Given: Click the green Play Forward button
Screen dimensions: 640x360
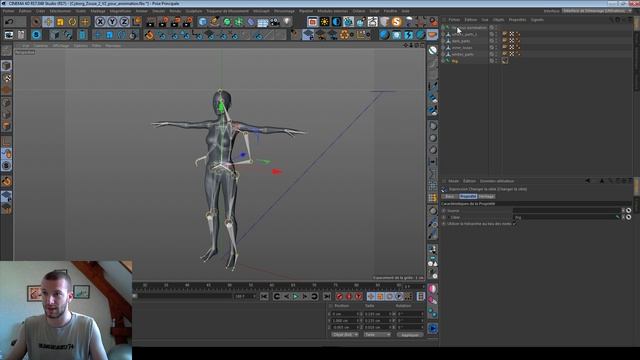Looking at the screenshot, I should 296,296.
